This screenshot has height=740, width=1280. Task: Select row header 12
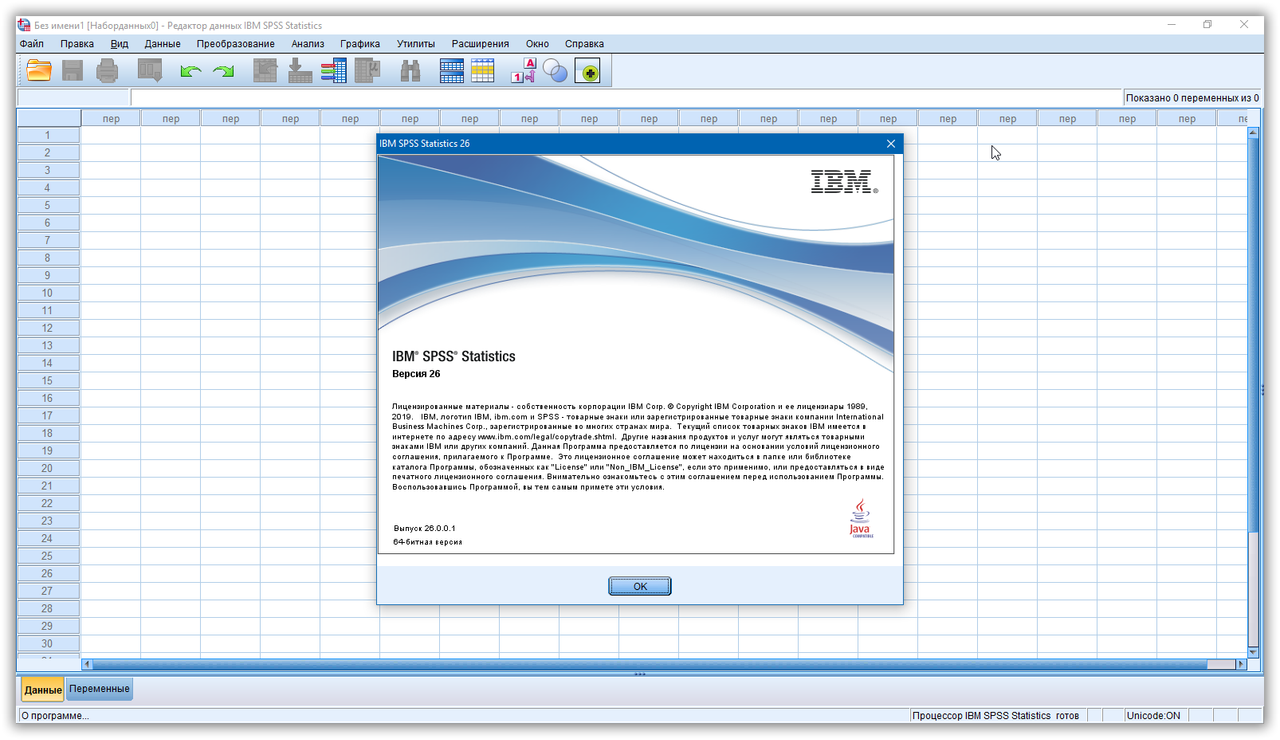coord(48,328)
